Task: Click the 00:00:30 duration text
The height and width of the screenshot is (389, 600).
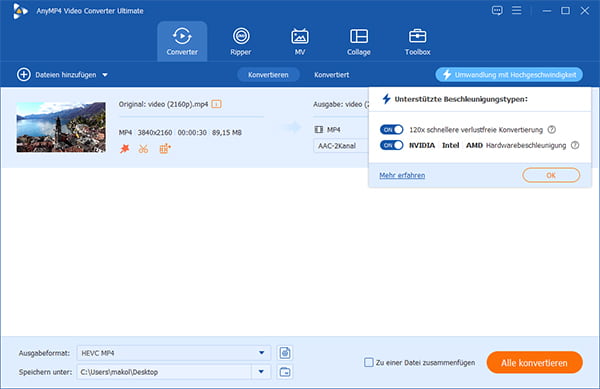Action: (192, 133)
